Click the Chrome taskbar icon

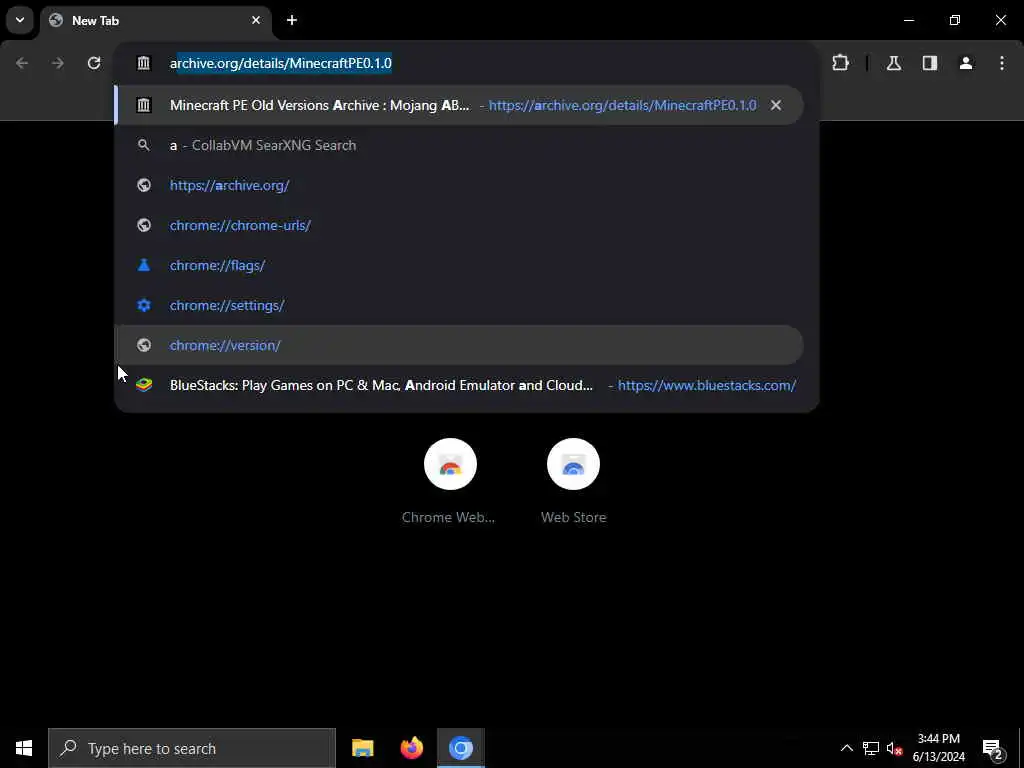coord(461,748)
